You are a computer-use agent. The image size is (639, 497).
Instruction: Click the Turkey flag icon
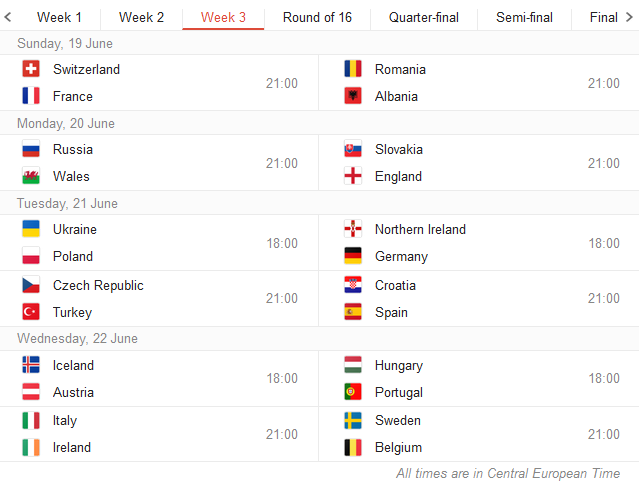(31, 312)
